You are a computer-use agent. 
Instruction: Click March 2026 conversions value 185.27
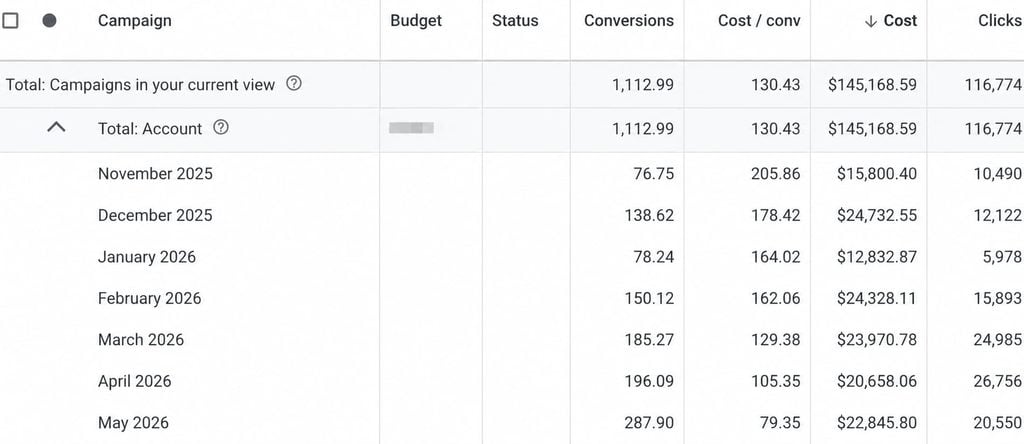pyautogui.click(x=649, y=340)
